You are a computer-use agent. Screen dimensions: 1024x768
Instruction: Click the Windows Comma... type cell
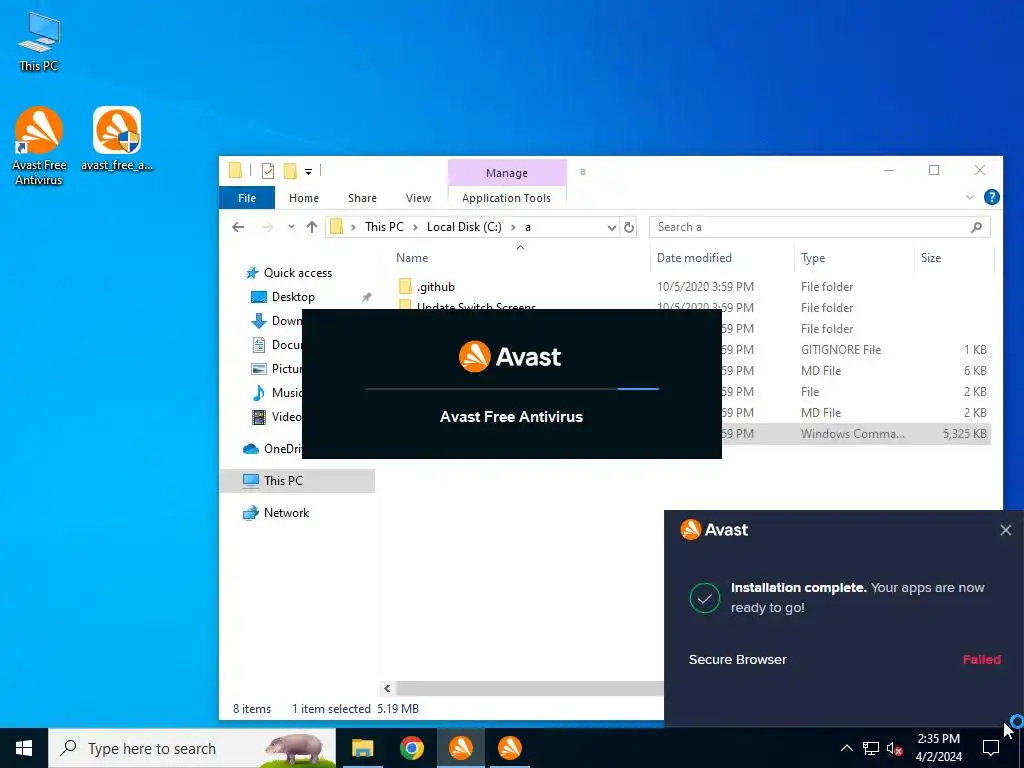tap(852, 434)
